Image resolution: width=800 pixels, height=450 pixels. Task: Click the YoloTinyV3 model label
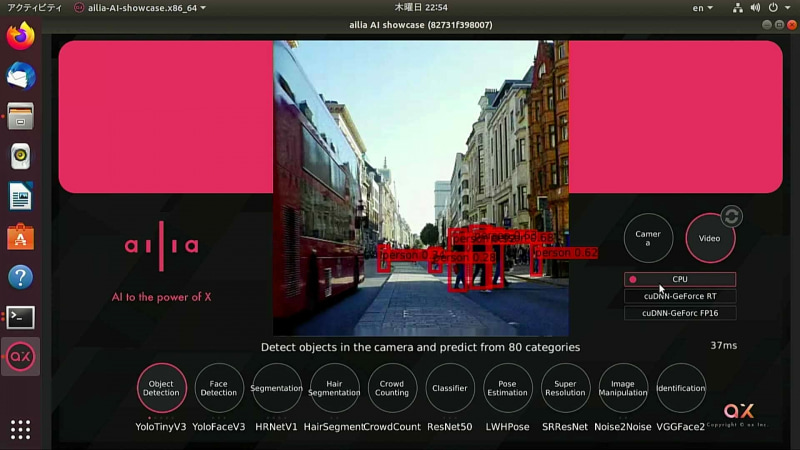point(161,427)
